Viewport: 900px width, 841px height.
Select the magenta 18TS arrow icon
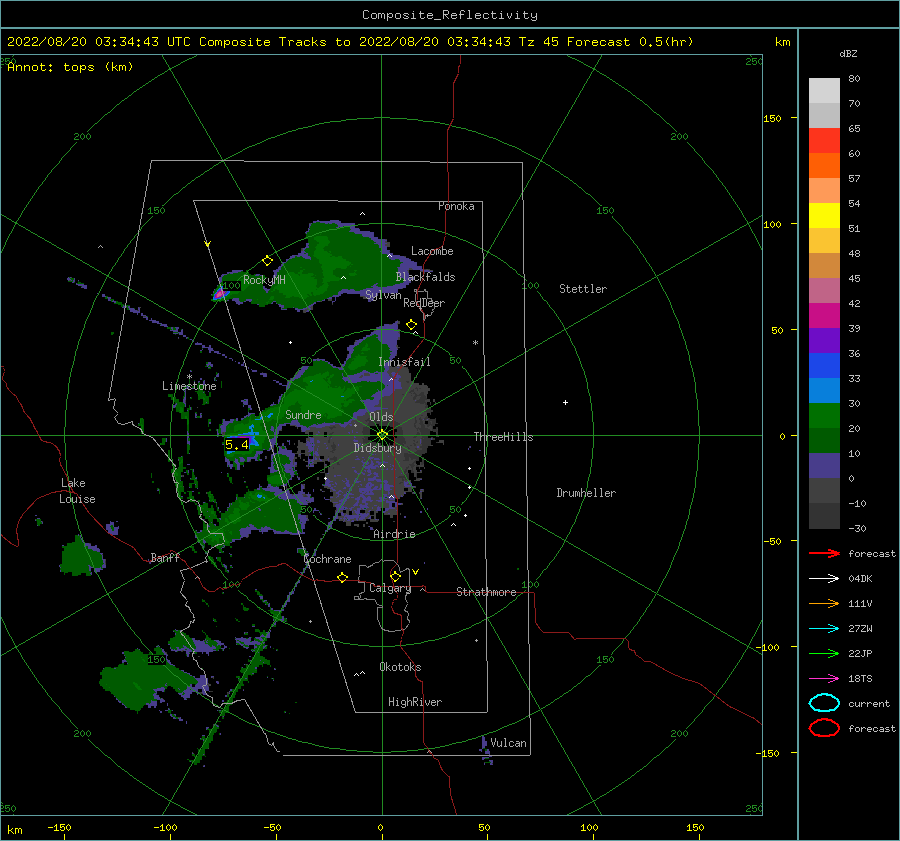[x=824, y=679]
